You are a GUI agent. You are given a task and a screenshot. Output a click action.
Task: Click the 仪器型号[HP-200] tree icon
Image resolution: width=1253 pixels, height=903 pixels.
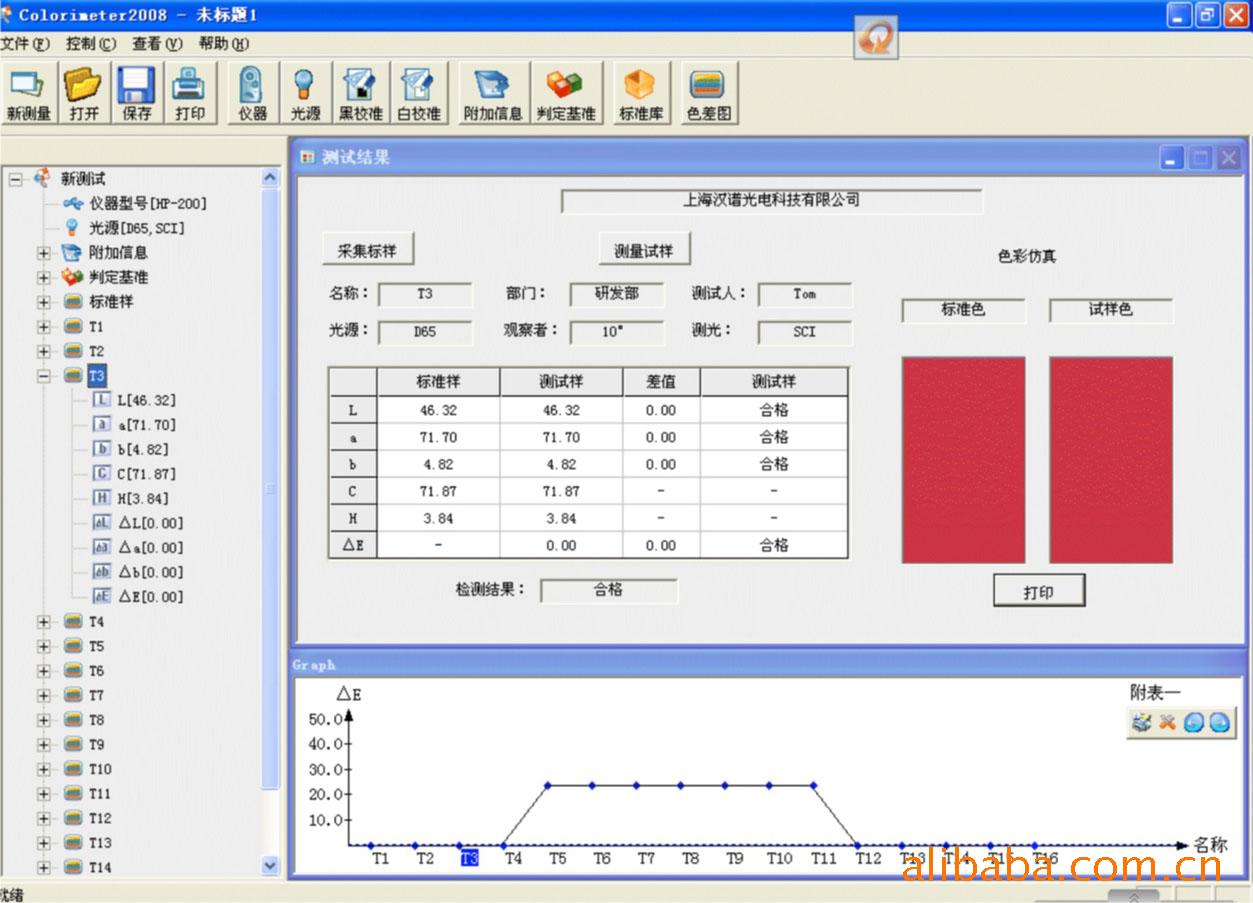(73, 203)
